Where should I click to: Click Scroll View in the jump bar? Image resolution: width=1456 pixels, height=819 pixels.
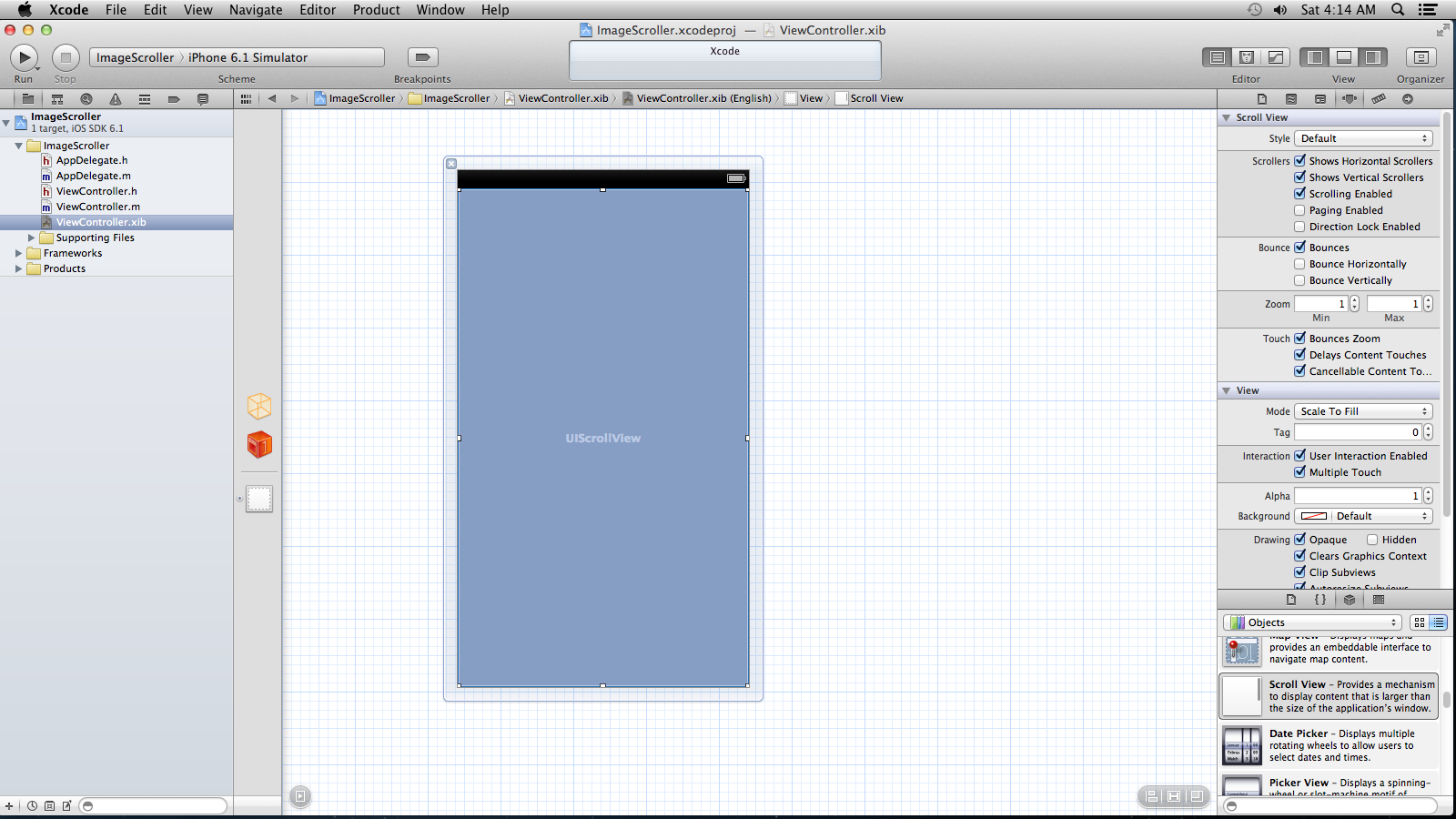click(869, 98)
